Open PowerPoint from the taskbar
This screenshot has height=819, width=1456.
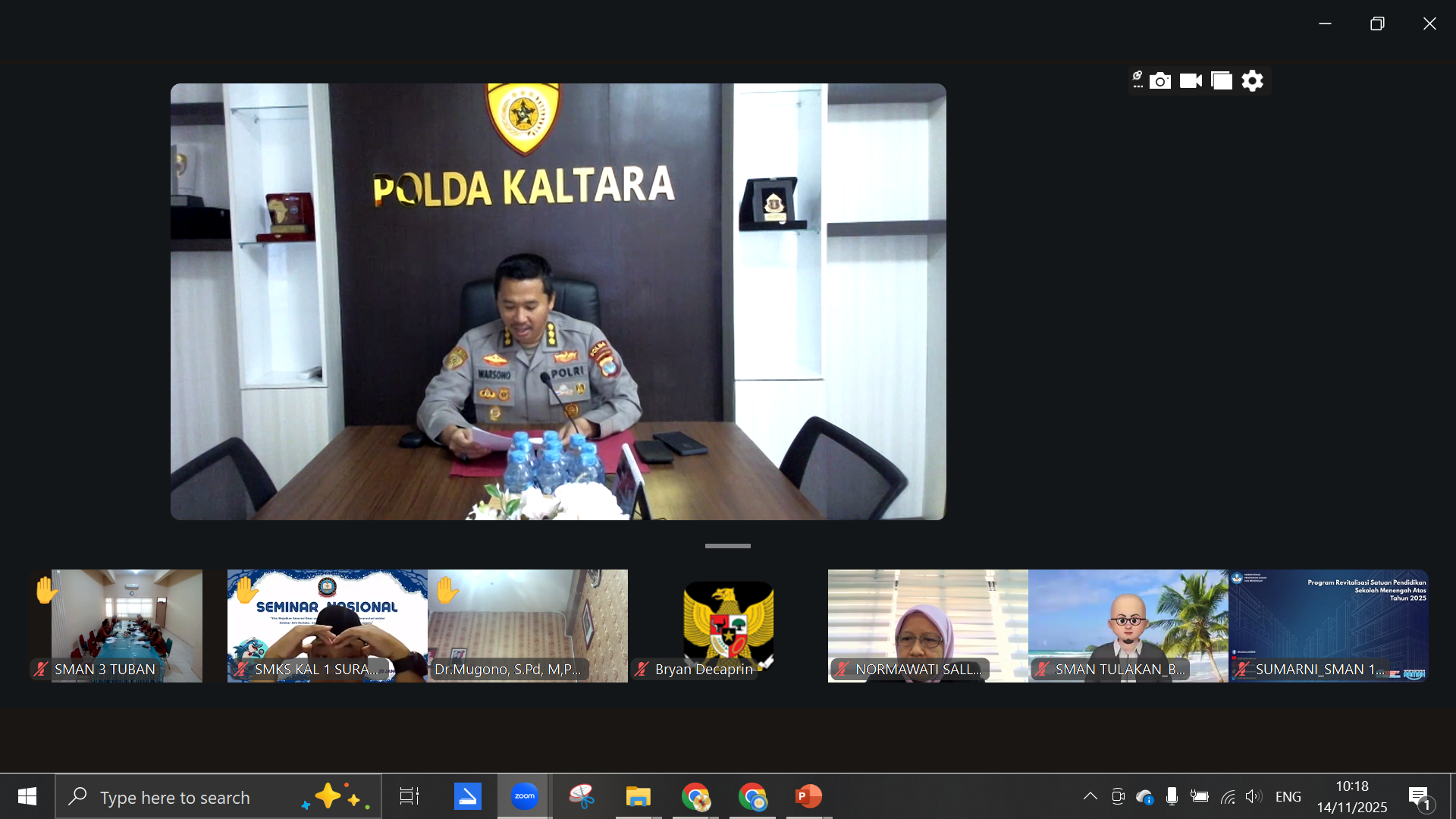pyautogui.click(x=808, y=796)
